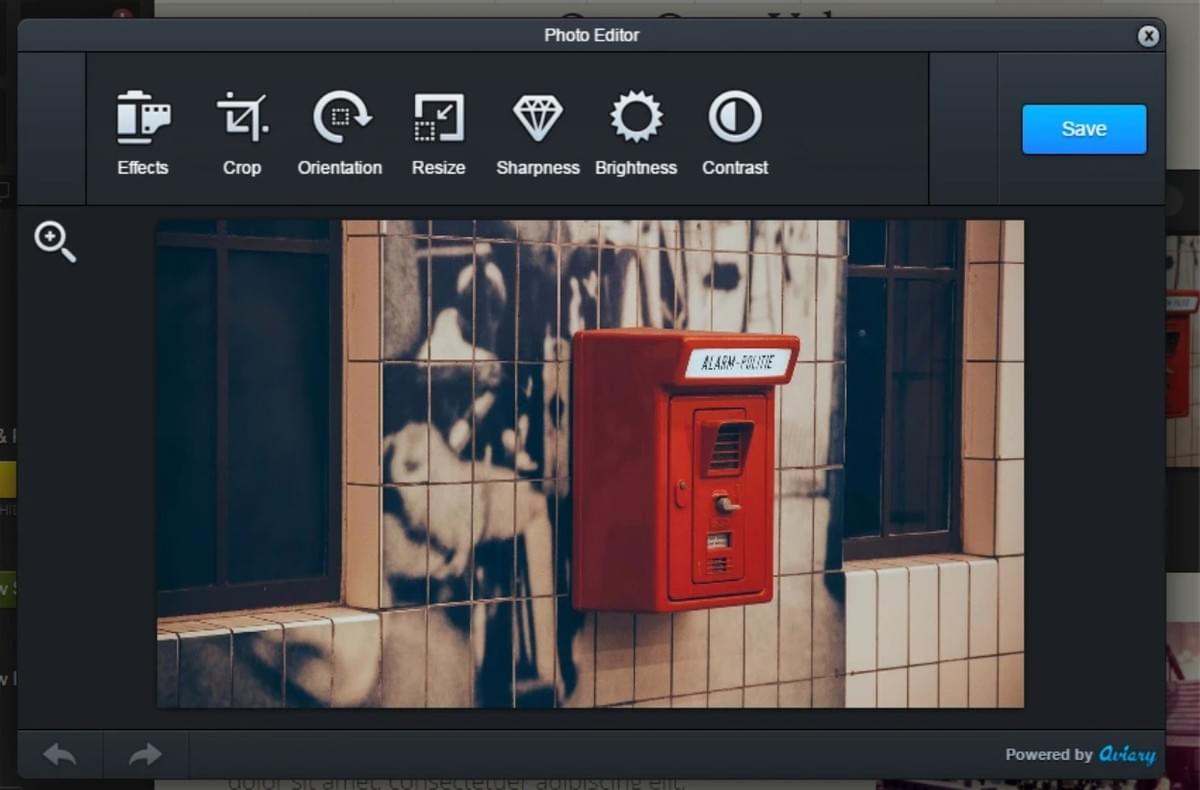Click the mailbox photo in the editor canvas

click(x=590, y=464)
